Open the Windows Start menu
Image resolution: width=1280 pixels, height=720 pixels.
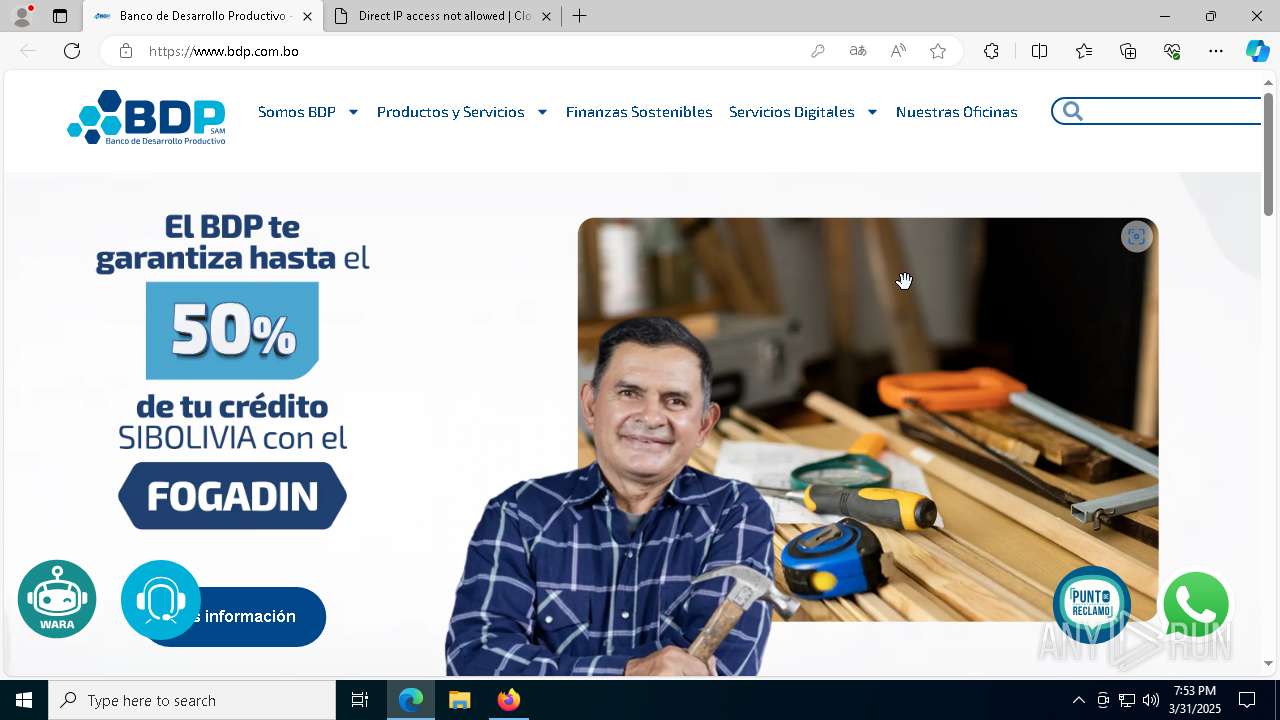pos(24,700)
